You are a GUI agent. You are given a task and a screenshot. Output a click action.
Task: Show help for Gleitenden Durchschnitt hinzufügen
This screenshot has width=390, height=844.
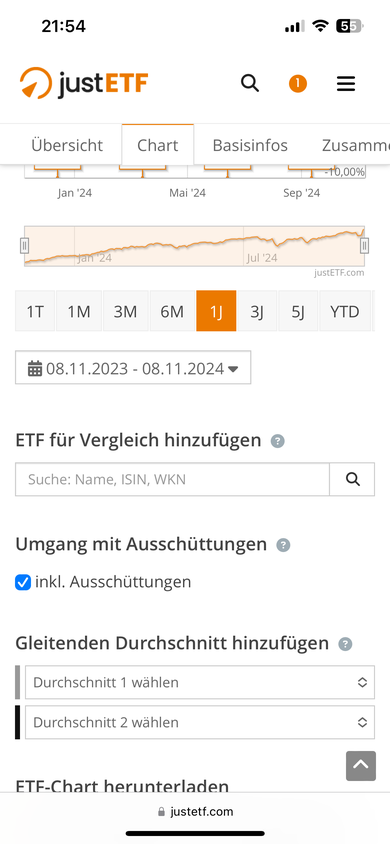pyautogui.click(x=345, y=644)
